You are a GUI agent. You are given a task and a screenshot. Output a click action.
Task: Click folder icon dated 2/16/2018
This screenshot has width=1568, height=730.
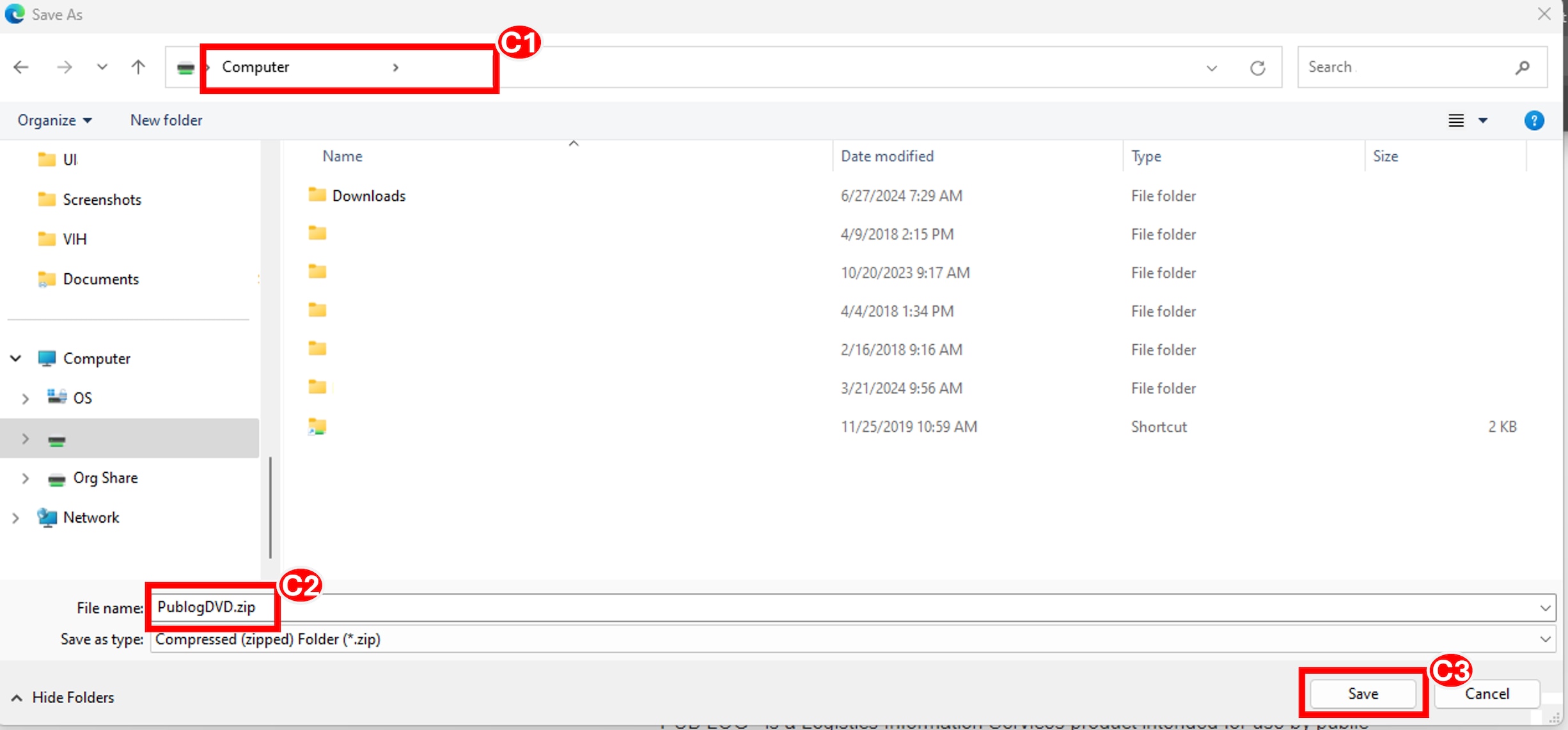pos(317,348)
